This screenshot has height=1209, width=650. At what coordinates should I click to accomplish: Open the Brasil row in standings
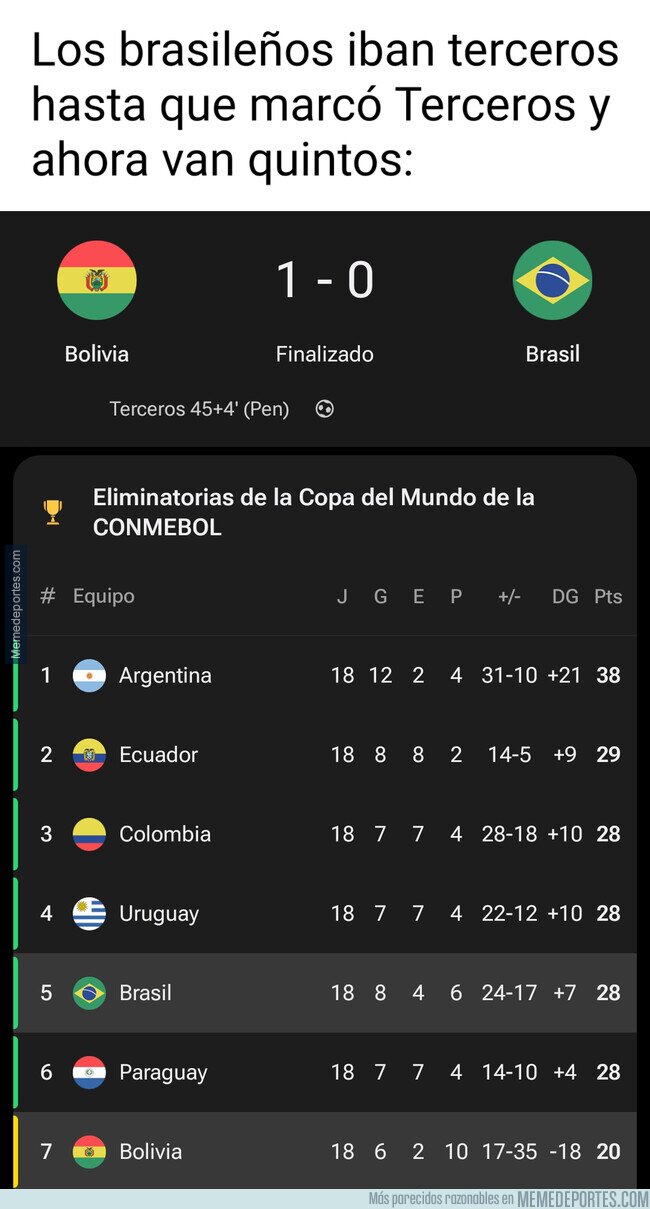[x=325, y=993]
